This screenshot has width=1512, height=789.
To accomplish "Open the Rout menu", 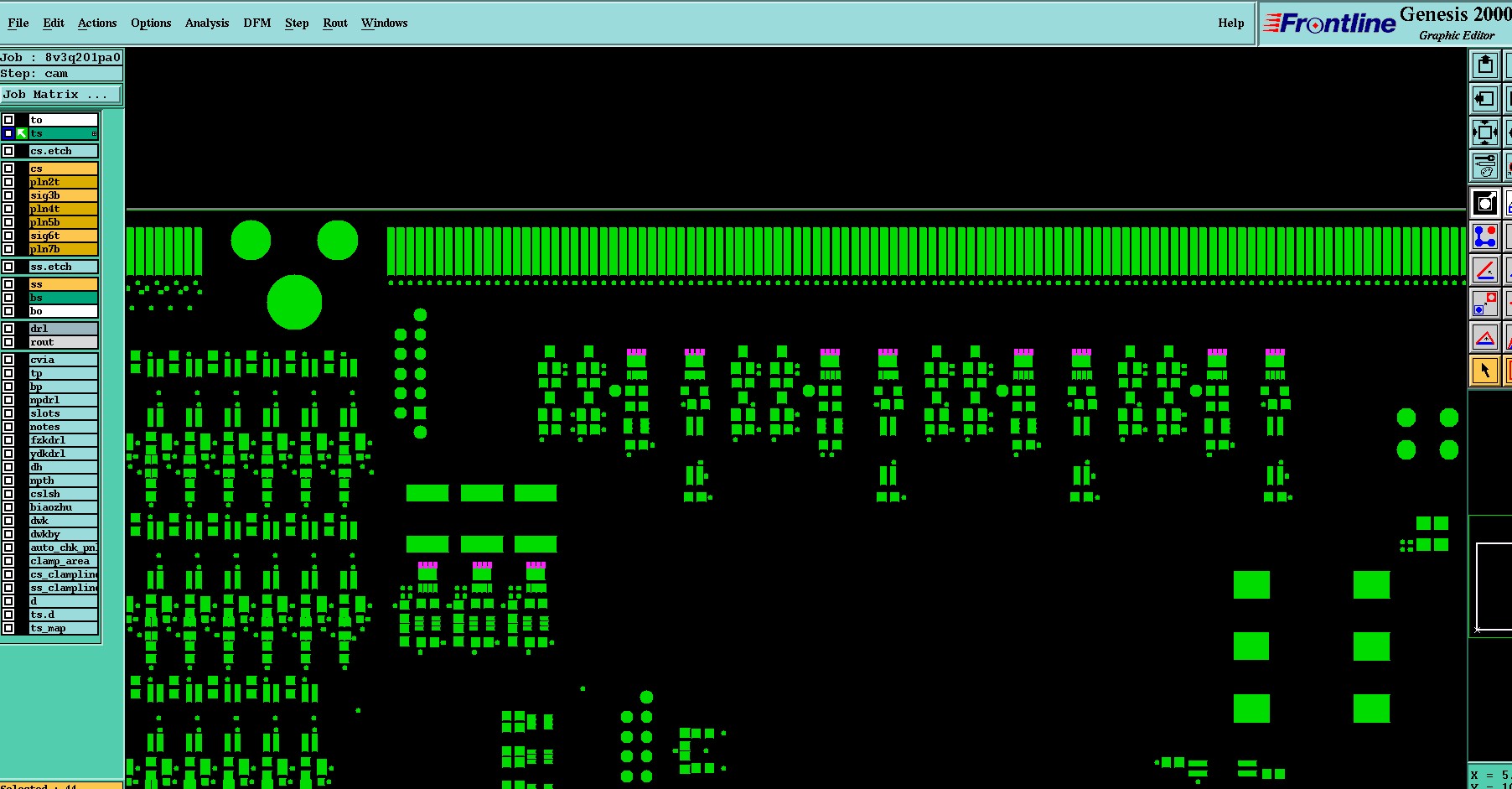I will 335,23.
